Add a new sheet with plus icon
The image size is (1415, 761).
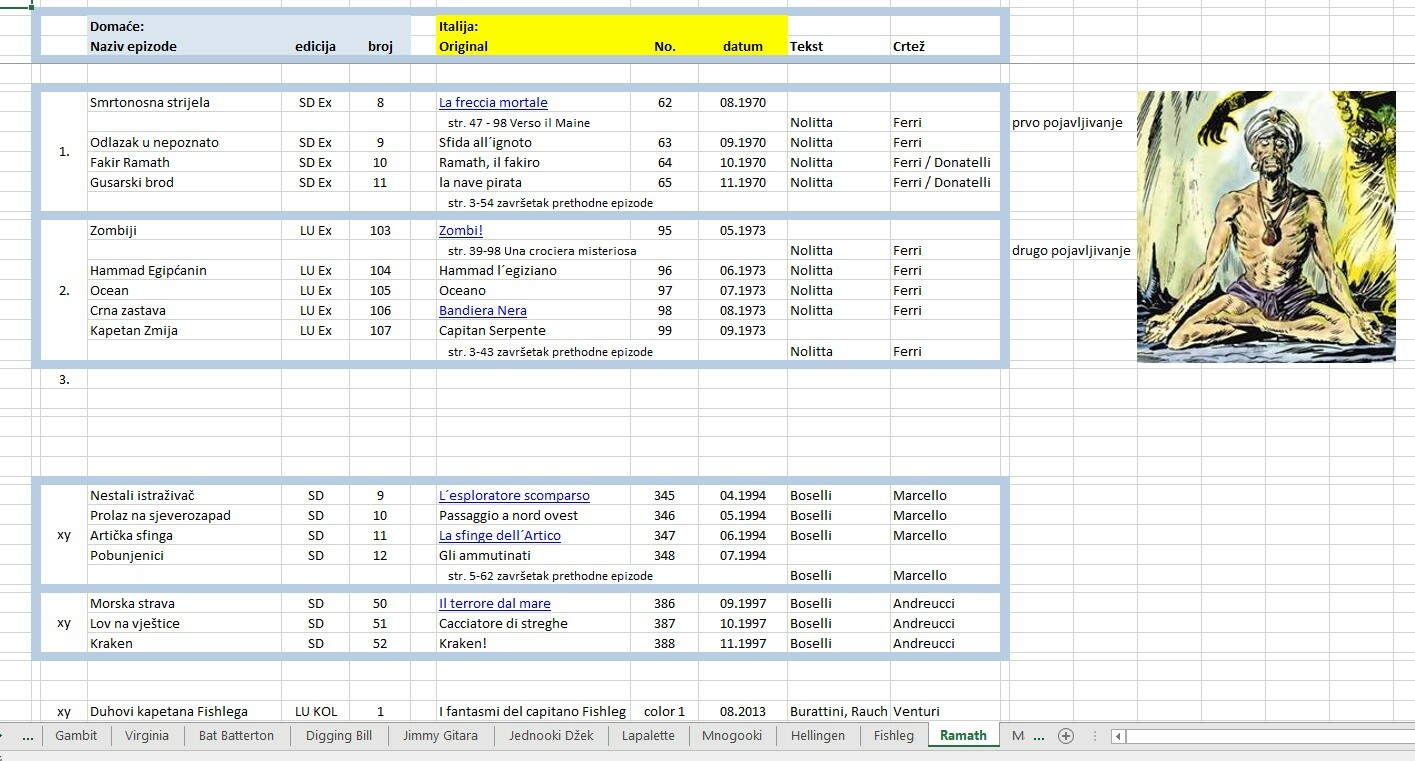point(1066,736)
